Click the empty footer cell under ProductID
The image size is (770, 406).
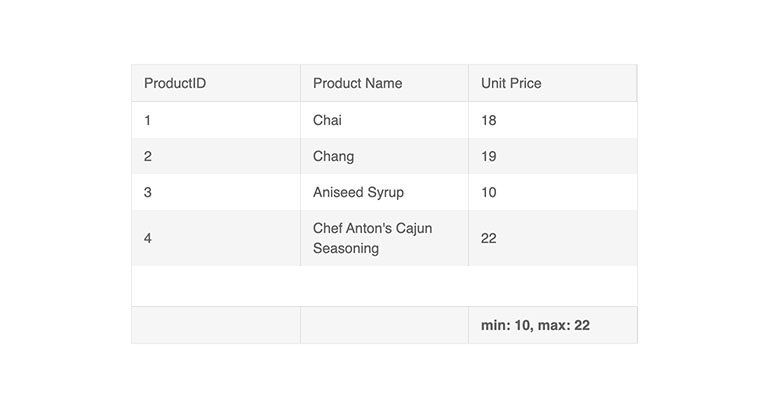pyautogui.click(x=216, y=325)
